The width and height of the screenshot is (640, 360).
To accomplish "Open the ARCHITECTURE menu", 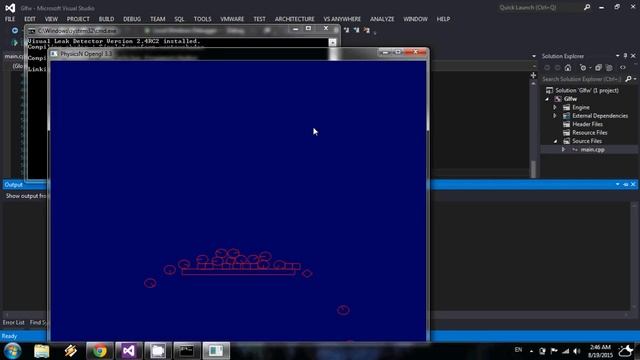I will click(294, 19).
